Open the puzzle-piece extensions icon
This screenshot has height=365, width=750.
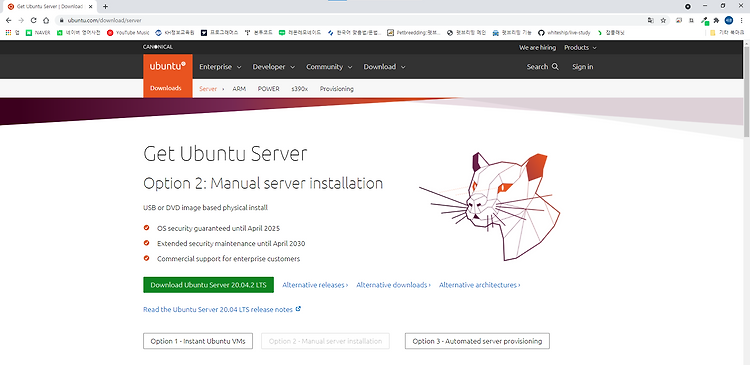(x=716, y=20)
